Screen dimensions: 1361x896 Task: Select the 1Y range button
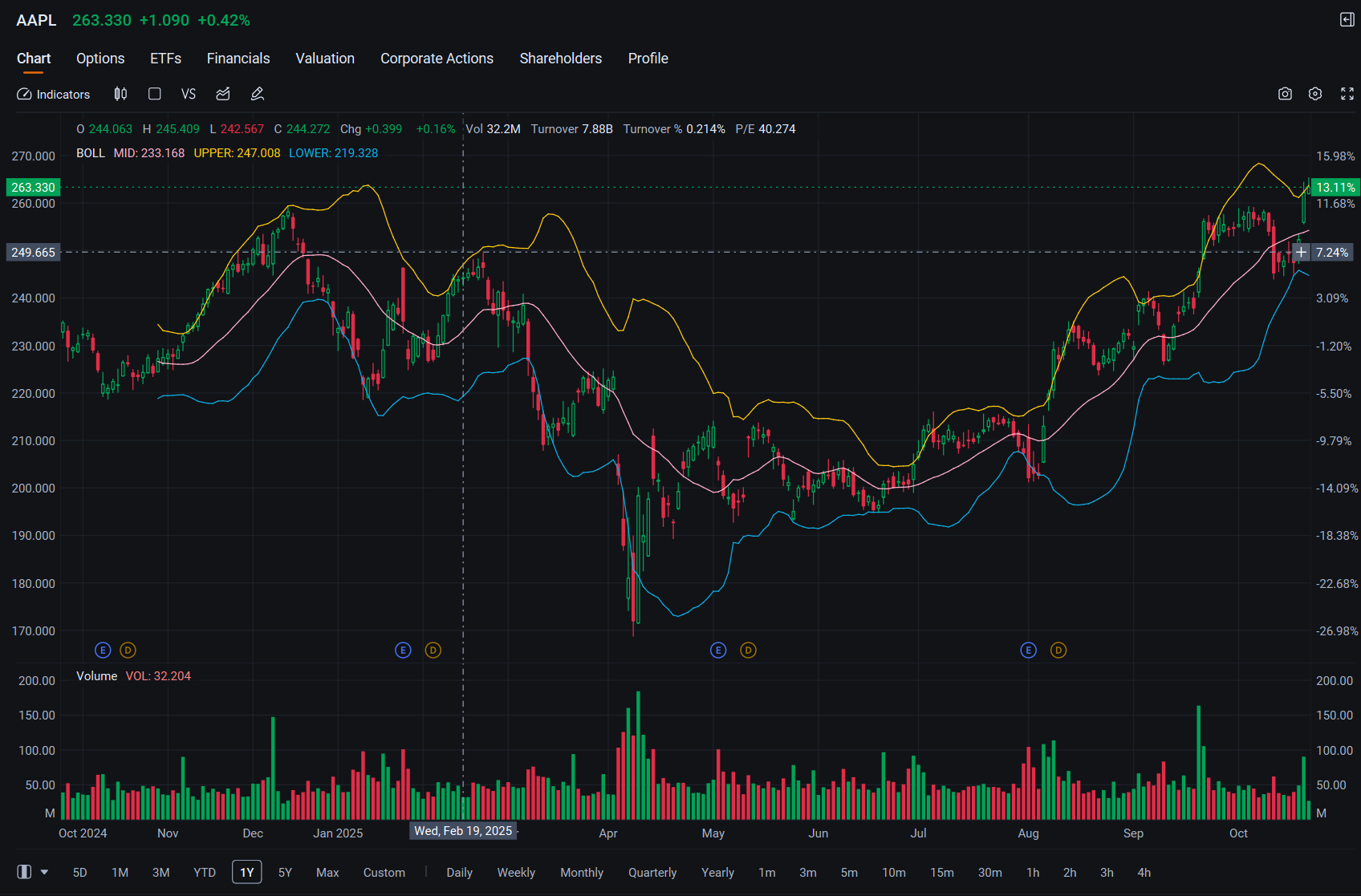click(247, 872)
